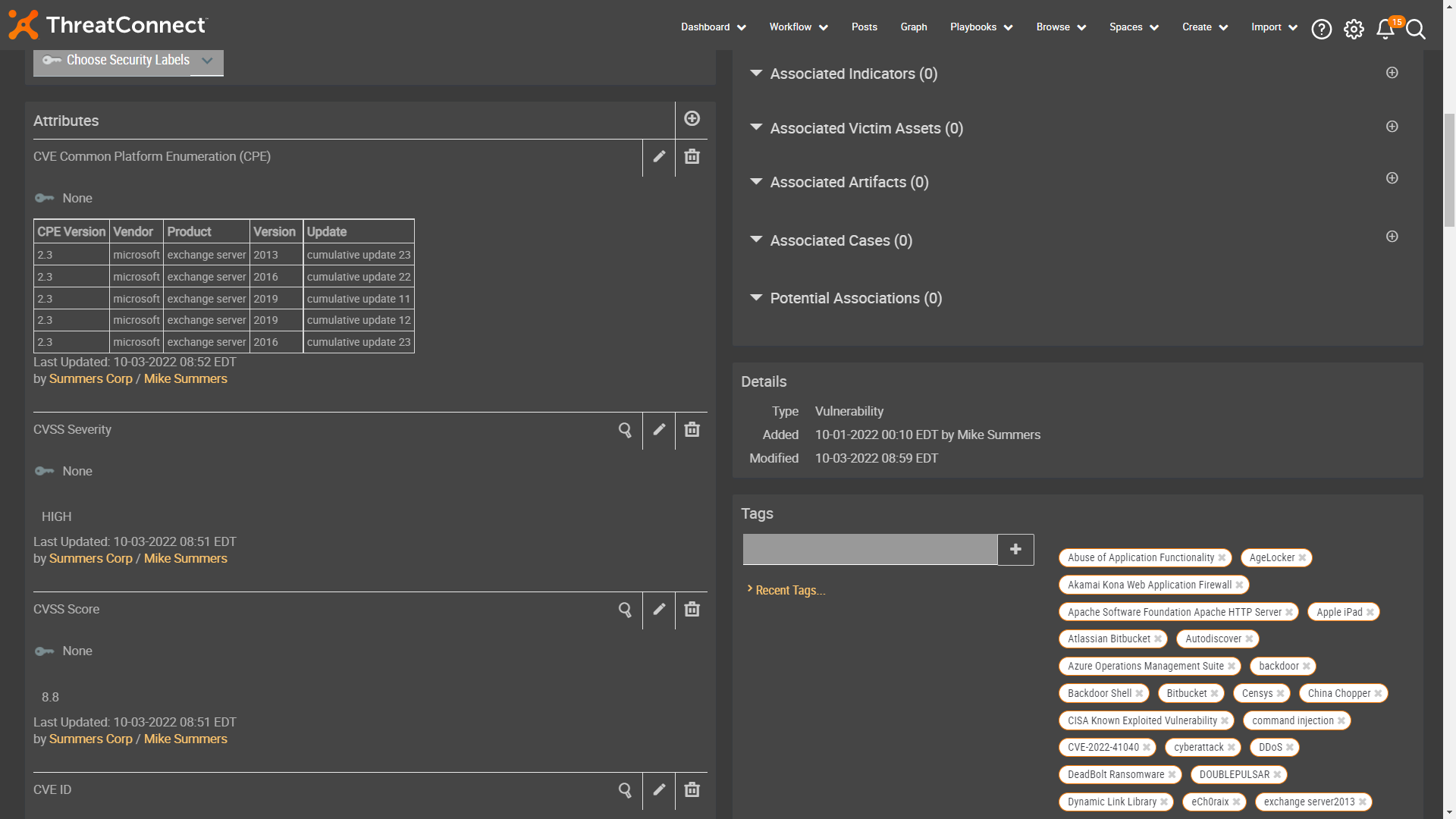This screenshot has height=819, width=1456.
Task: Search by CVE ID attribute value
Action: pyautogui.click(x=625, y=790)
